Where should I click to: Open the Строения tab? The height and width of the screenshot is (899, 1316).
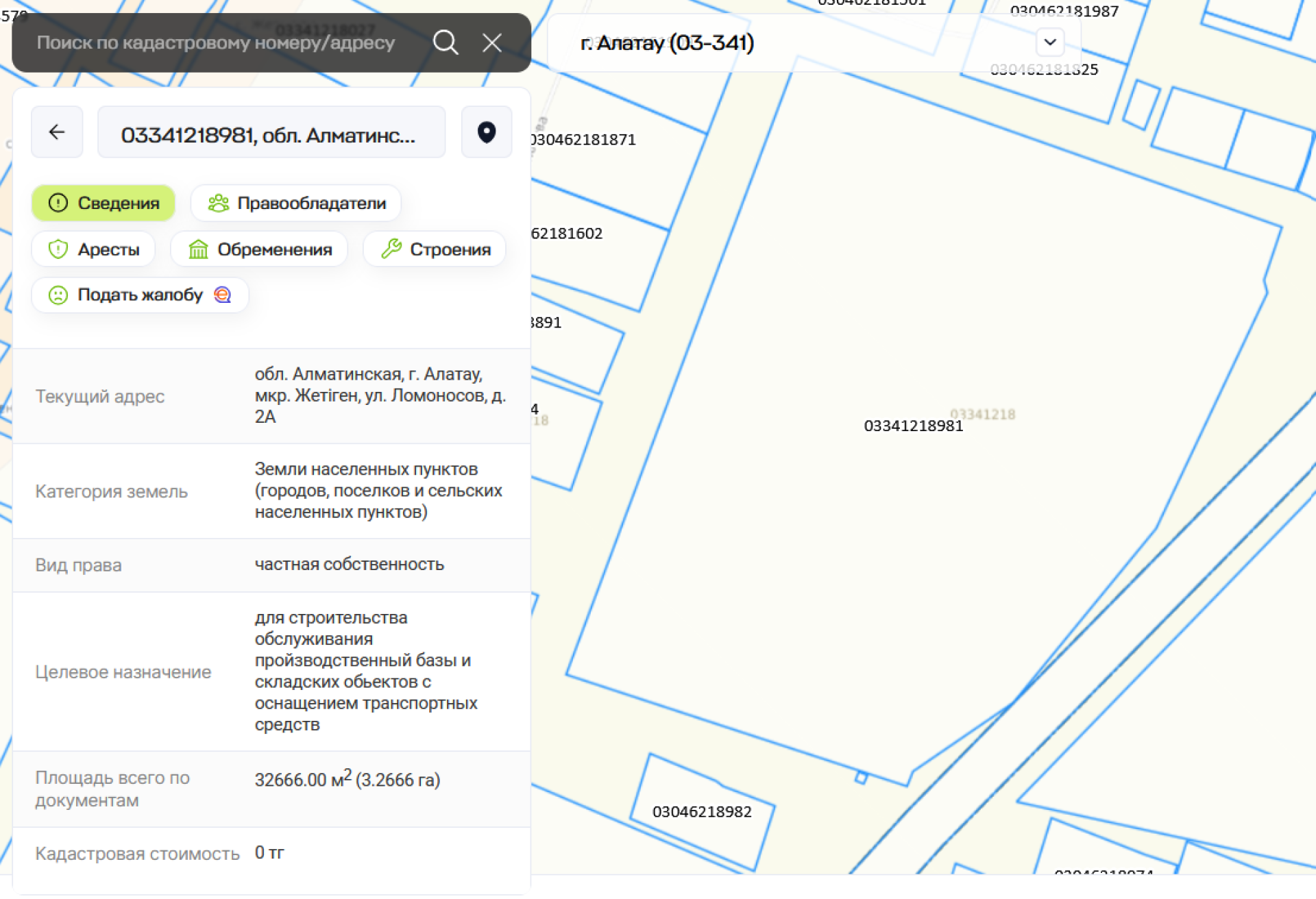point(435,249)
